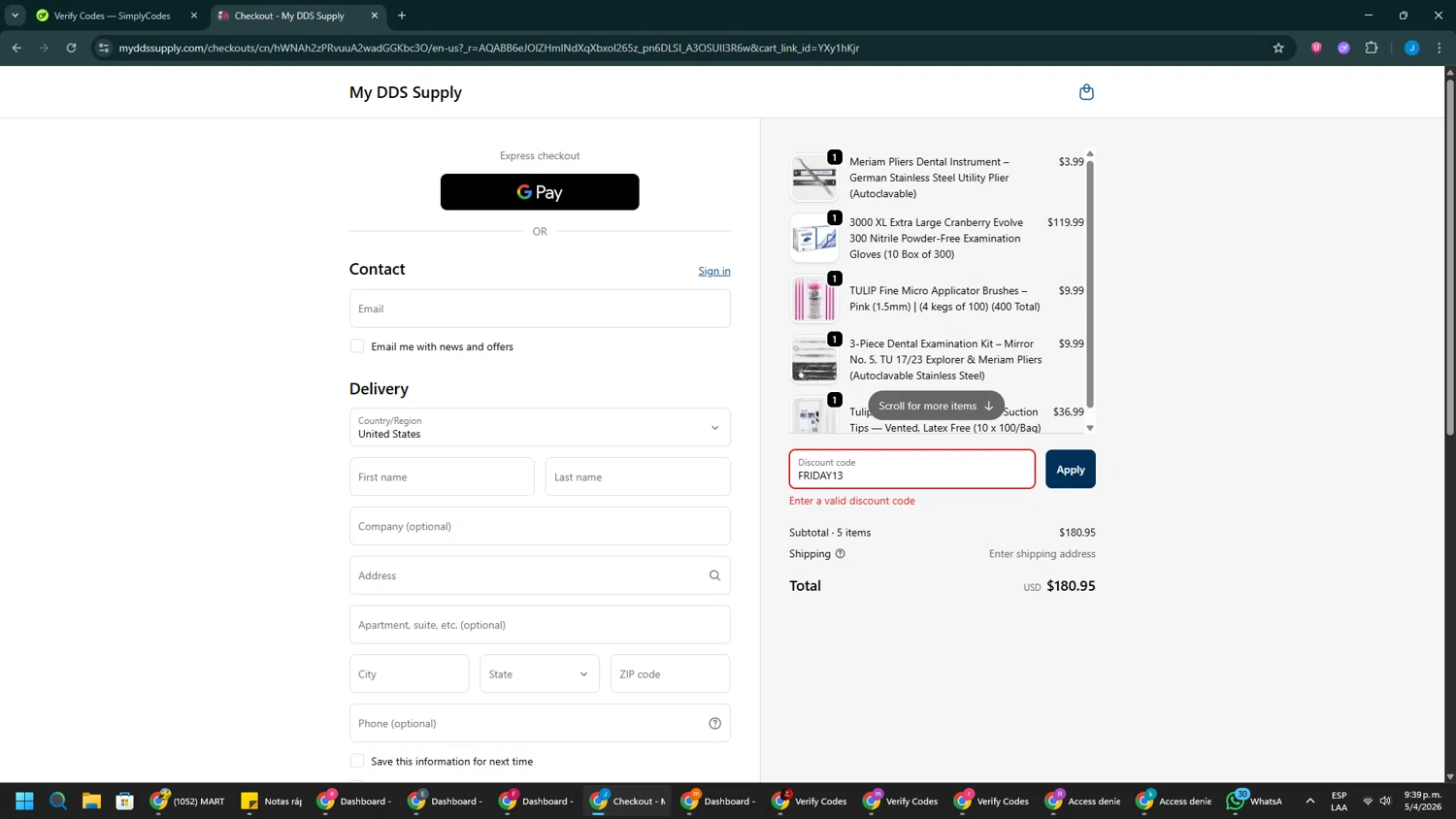
Task: Click the browser address bar URL
Action: [489, 48]
